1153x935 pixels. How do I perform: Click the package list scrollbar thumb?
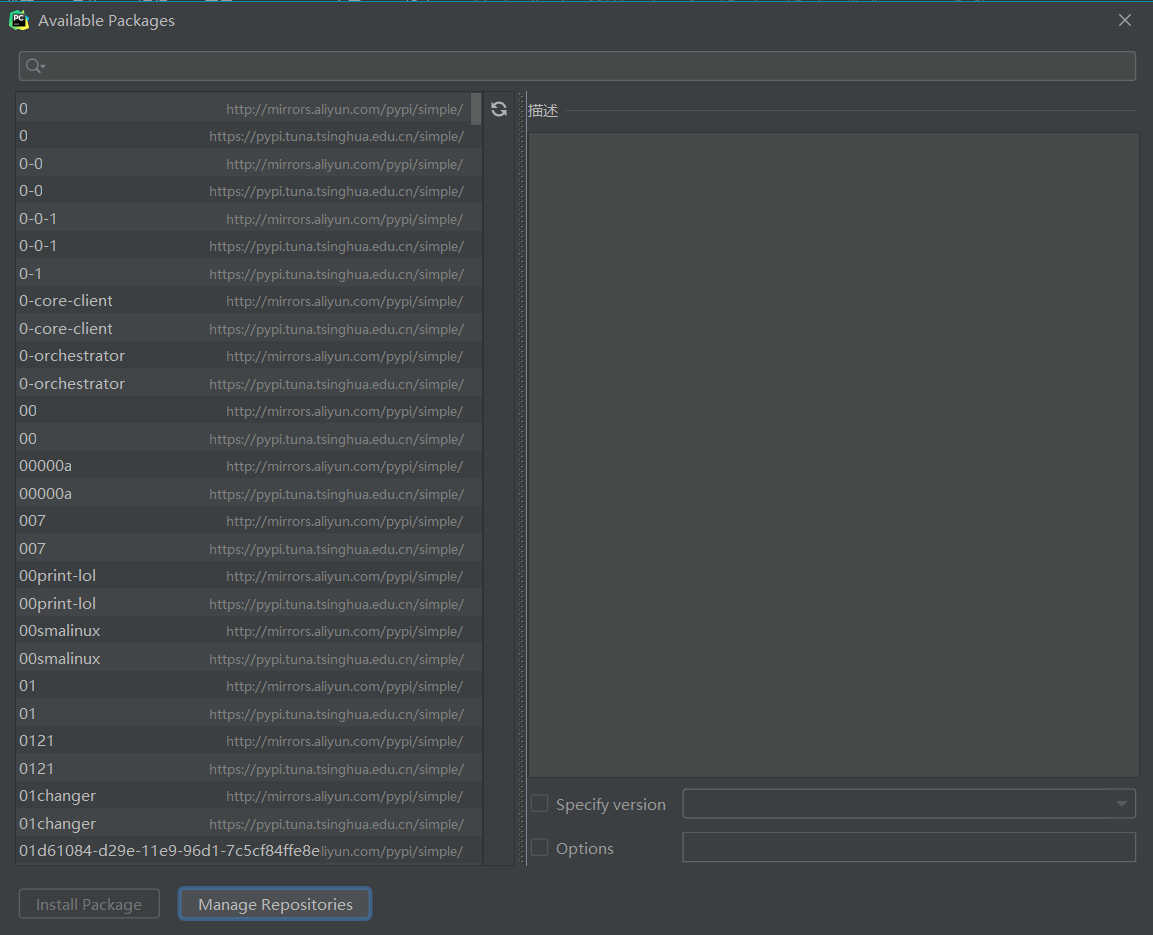point(476,109)
